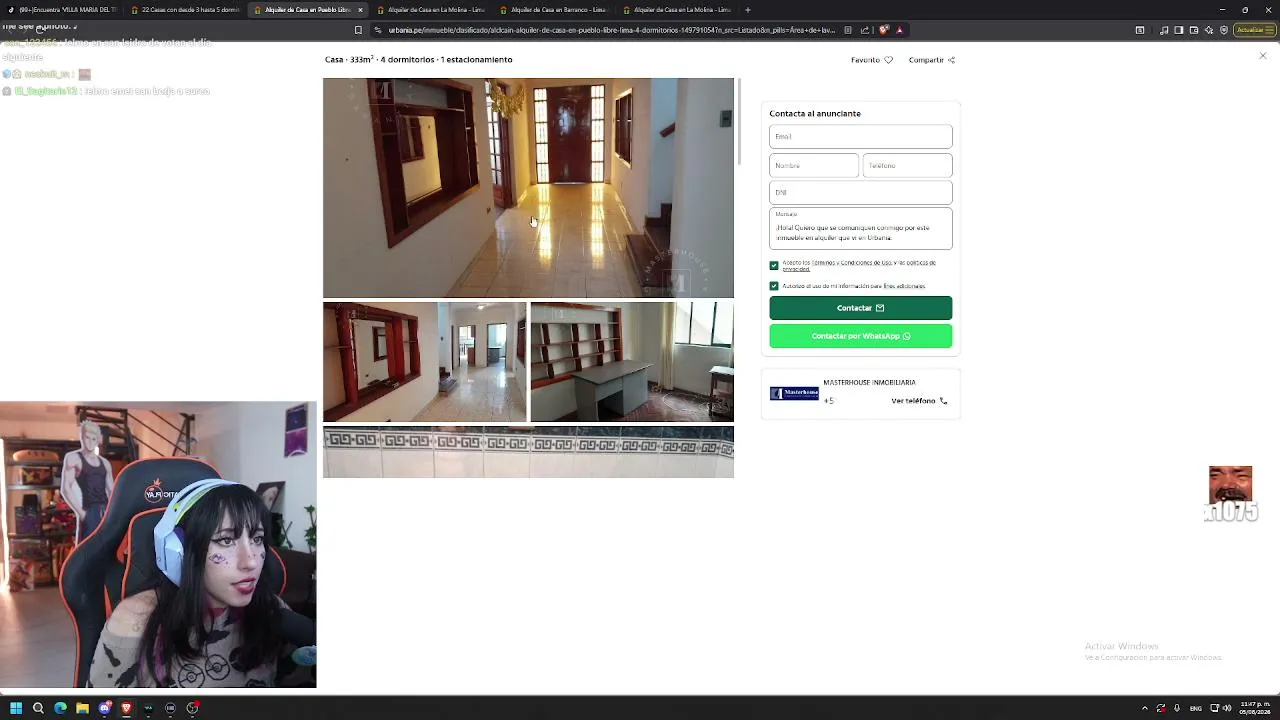
Task: Switch to the 22 Casas browser tab
Action: [185, 10]
